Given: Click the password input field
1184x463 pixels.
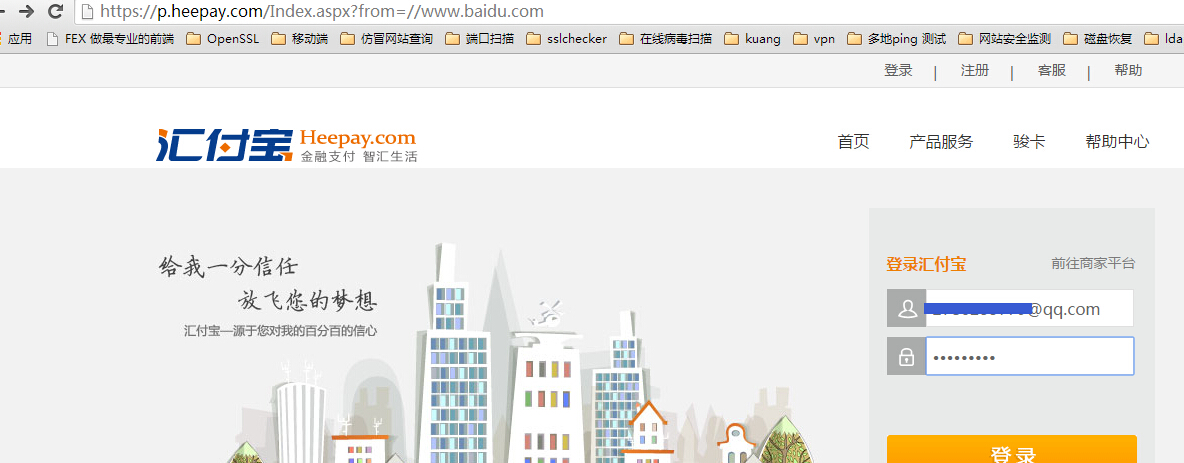Looking at the screenshot, I should (1030, 357).
